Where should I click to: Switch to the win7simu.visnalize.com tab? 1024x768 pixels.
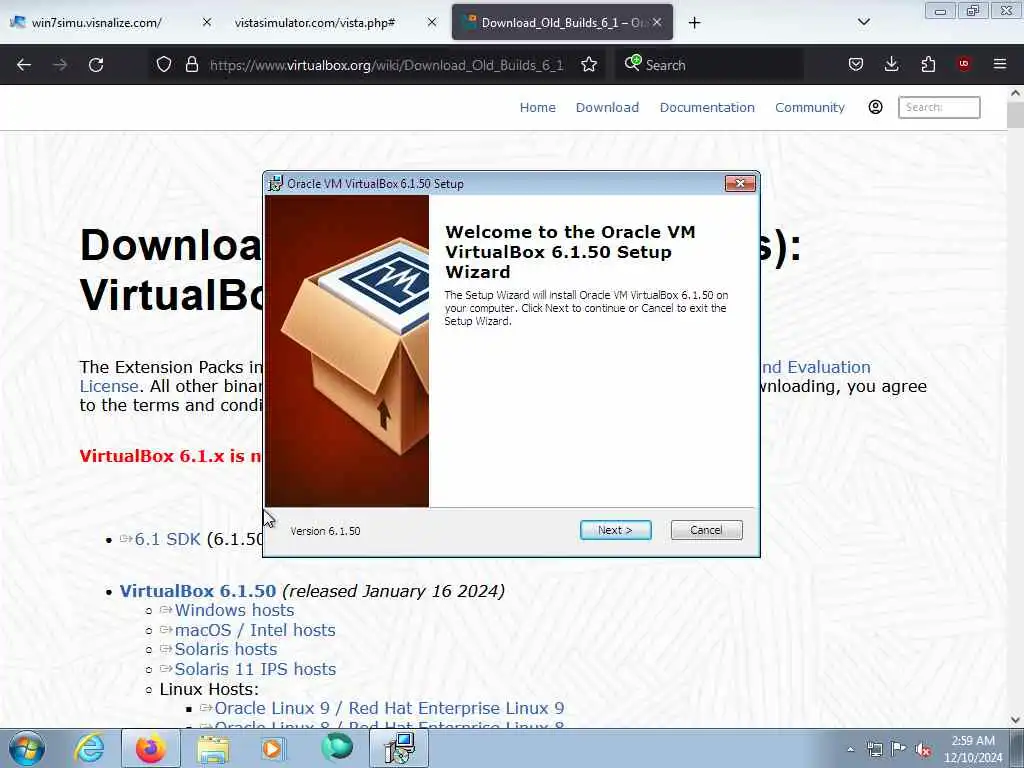coord(111,23)
